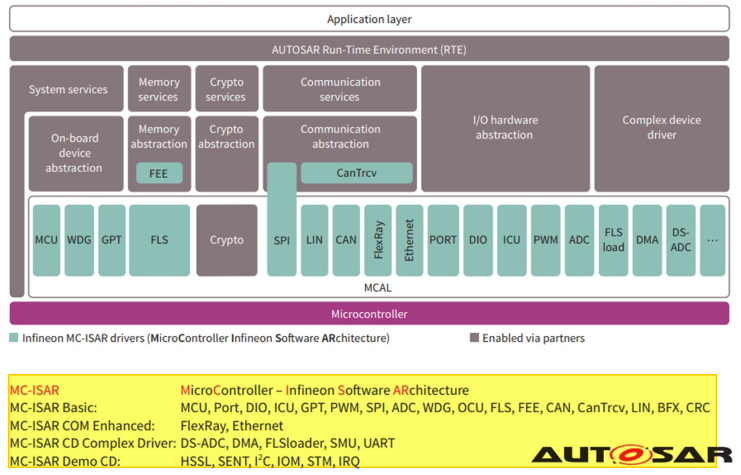Click DS-ADC, DMA, FLSloader, SMU, UART text
Screen dimensions: 741x475
tap(287, 443)
